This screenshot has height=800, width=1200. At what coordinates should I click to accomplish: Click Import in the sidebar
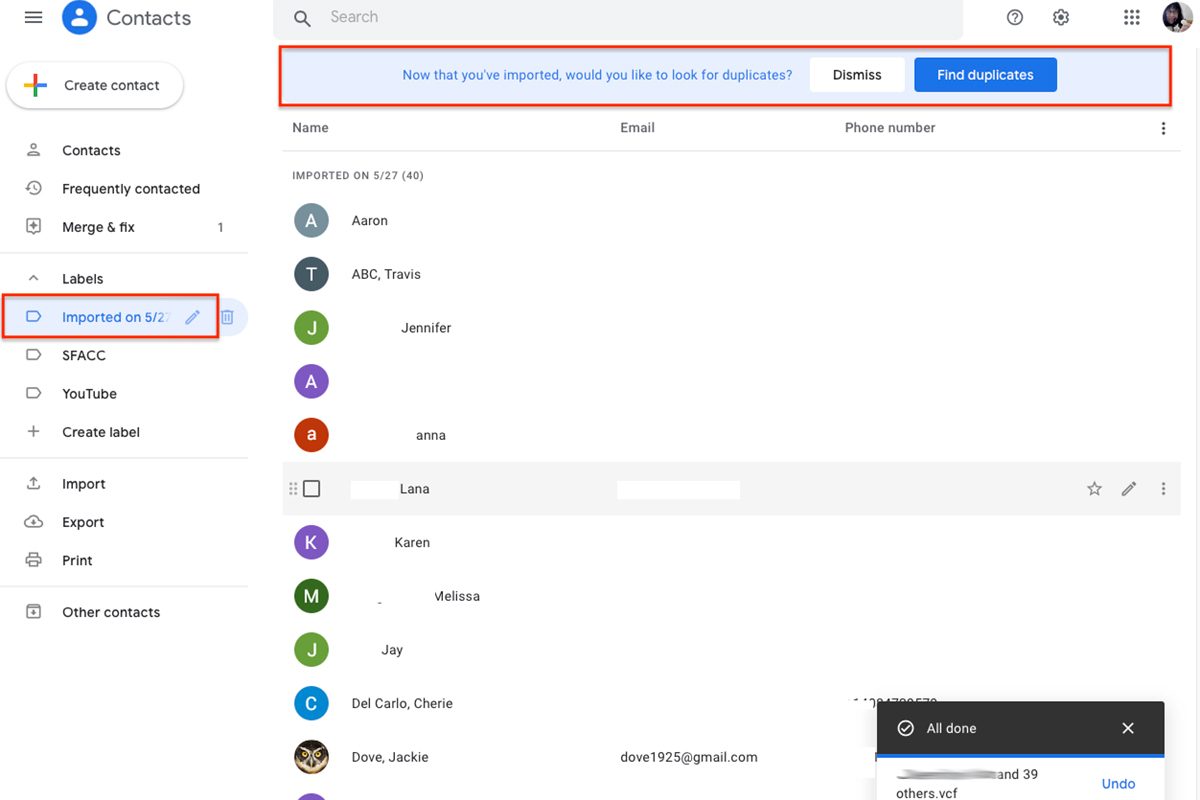pos(84,484)
